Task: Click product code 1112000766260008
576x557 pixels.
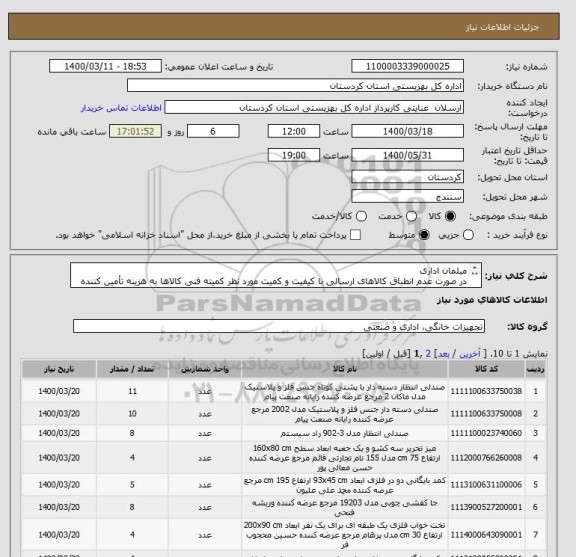Action: pyautogui.click(x=486, y=458)
